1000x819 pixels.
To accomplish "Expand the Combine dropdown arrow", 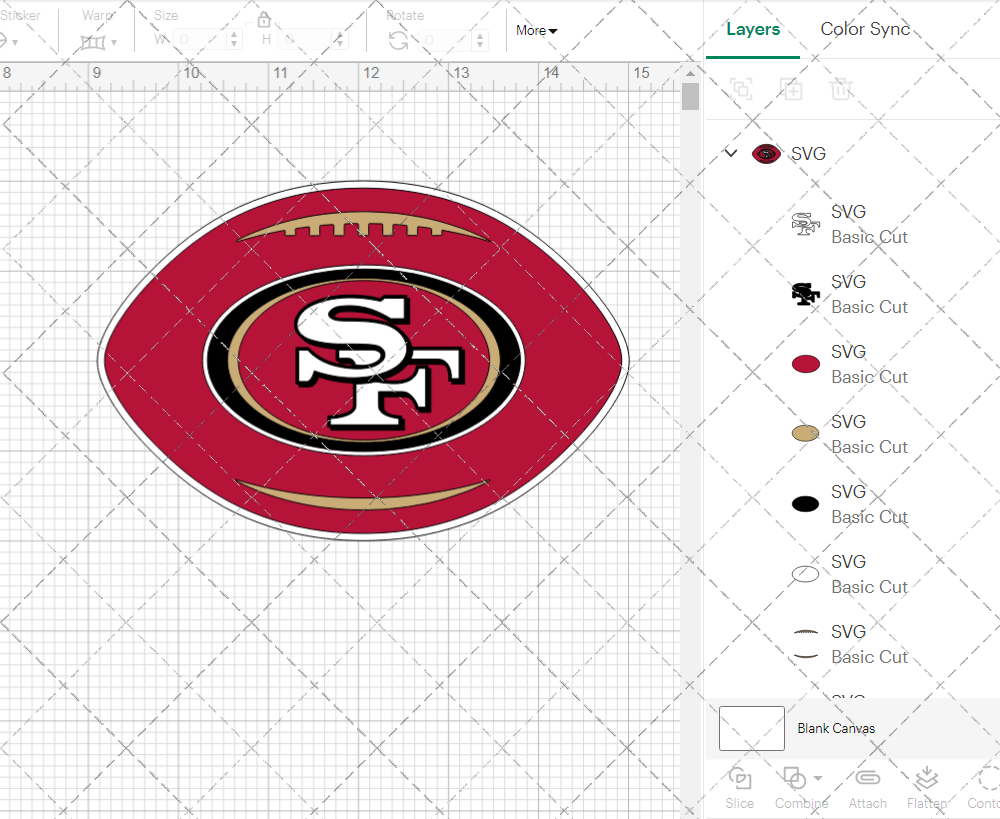I will pos(818,778).
